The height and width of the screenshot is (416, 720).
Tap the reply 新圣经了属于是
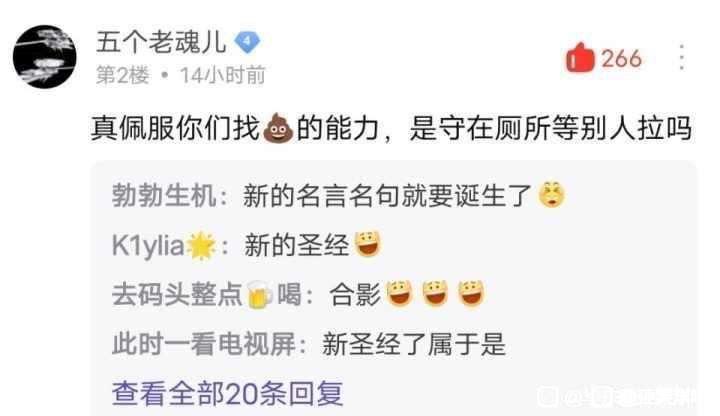(414, 344)
